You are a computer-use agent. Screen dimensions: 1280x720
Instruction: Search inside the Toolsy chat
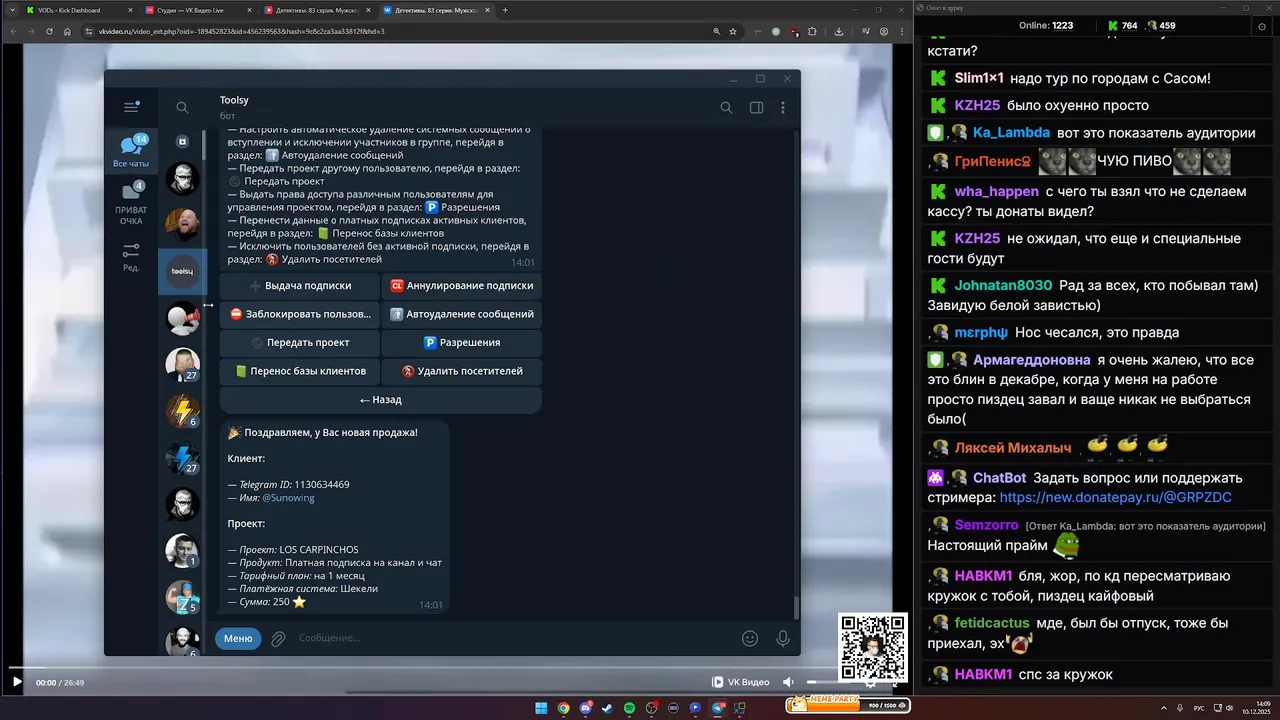[x=726, y=108]
